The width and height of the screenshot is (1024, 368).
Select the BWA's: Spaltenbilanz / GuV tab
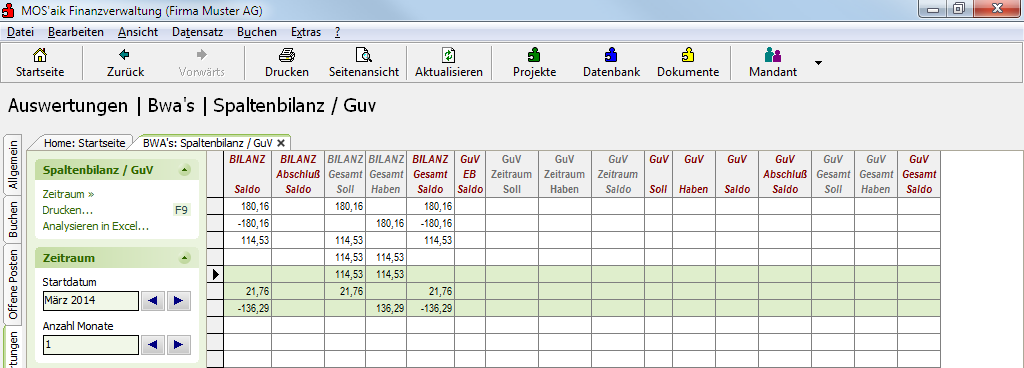click(208, 142)
